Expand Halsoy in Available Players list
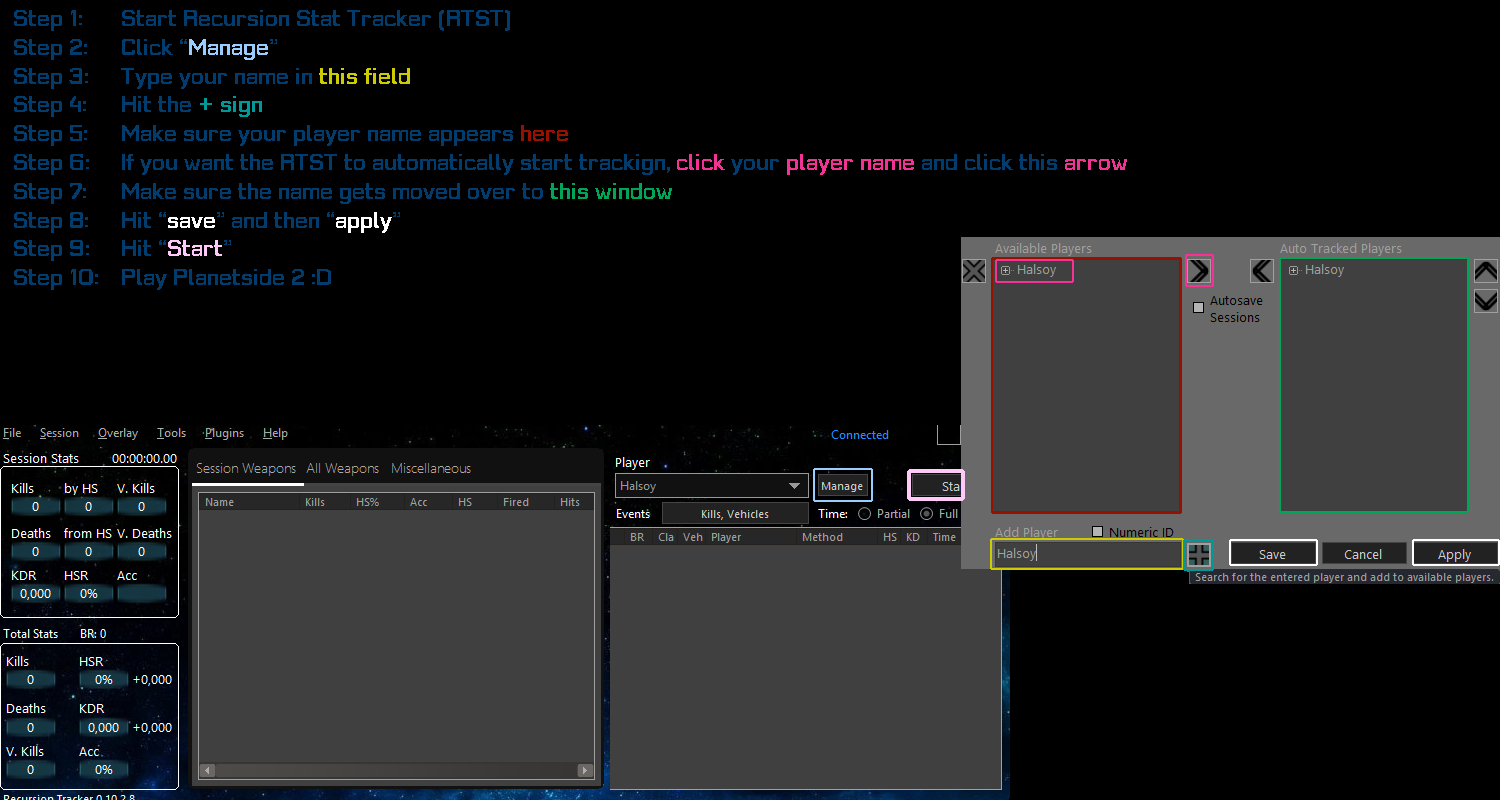The width and height of the screenshot is (1500, 800). (x=1006, y=271)
